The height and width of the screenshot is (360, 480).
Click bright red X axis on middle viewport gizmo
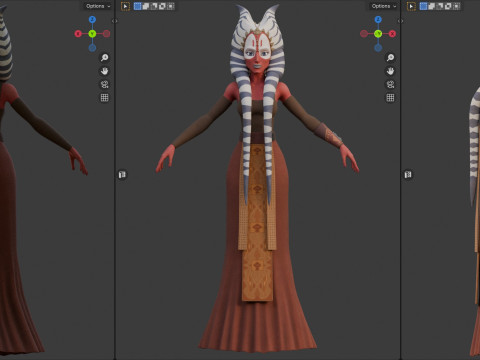coord(392,34)
